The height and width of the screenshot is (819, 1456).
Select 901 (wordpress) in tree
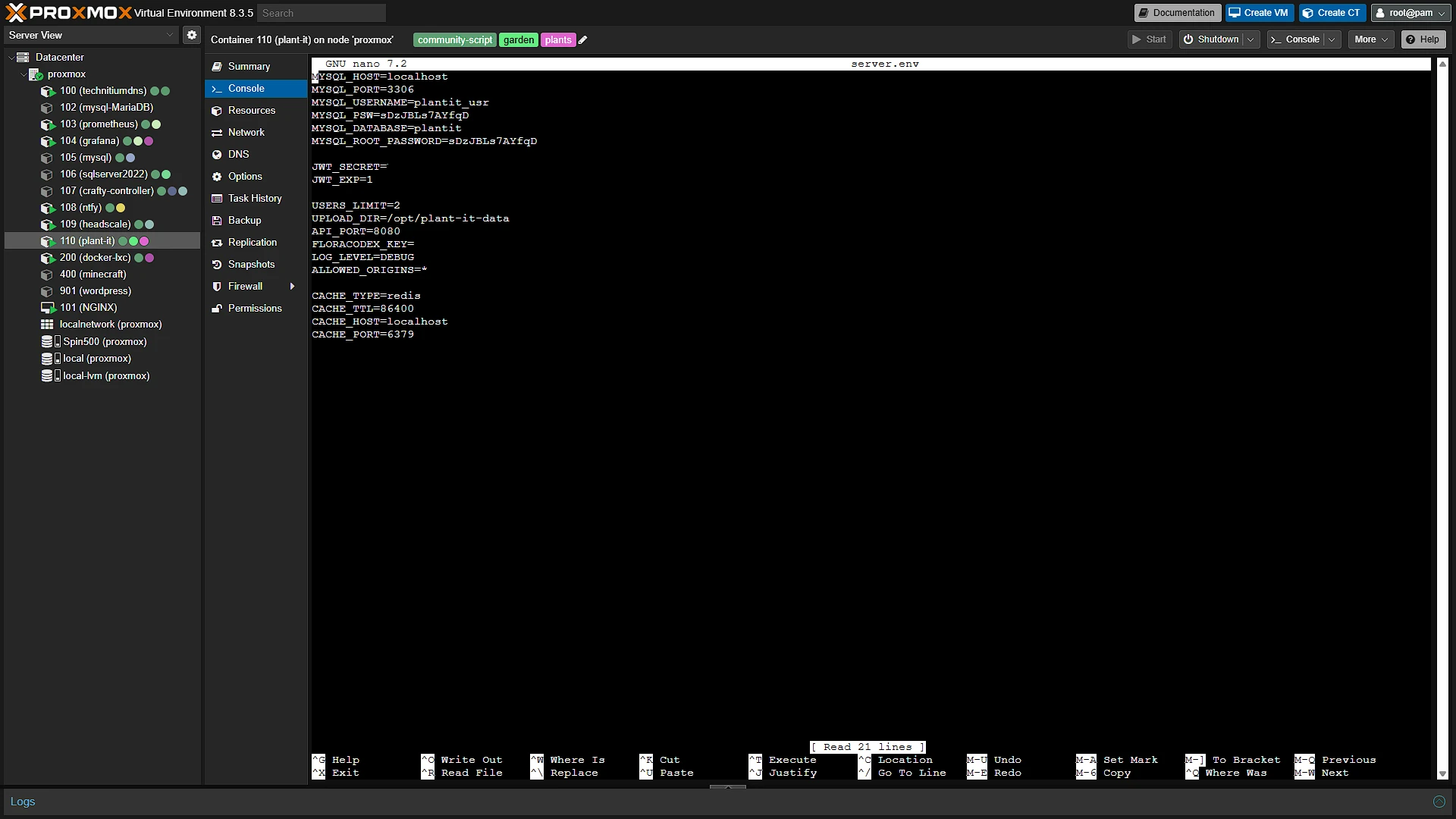[x=102, y=291]
